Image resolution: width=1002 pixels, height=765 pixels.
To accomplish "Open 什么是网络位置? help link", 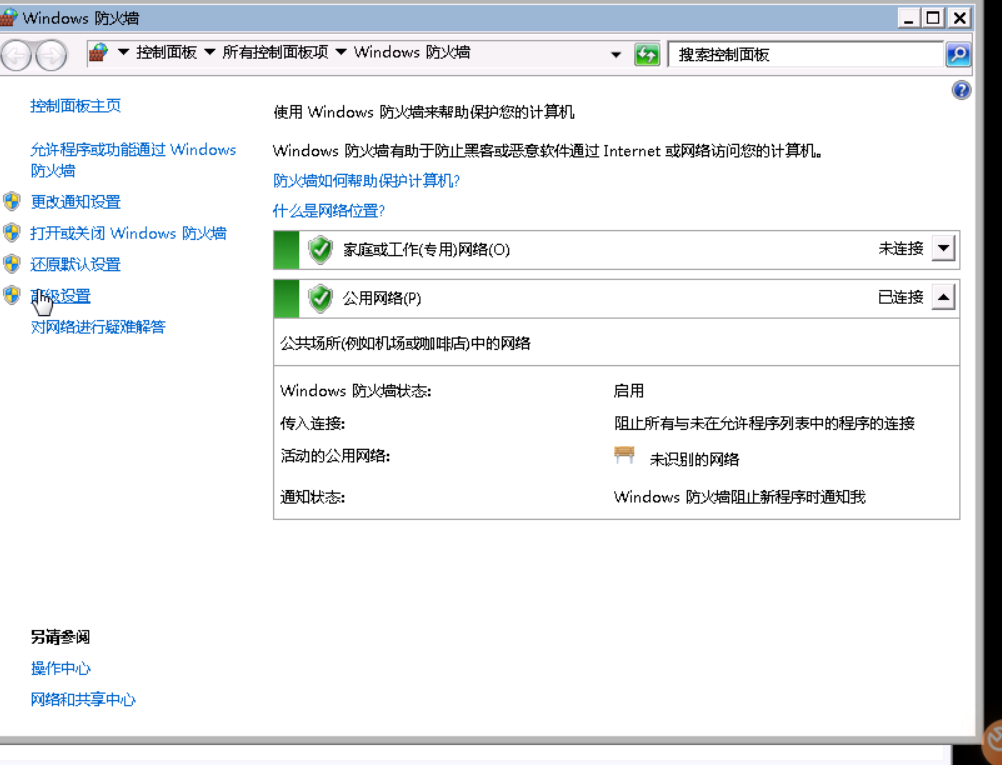I will point(328,210).
